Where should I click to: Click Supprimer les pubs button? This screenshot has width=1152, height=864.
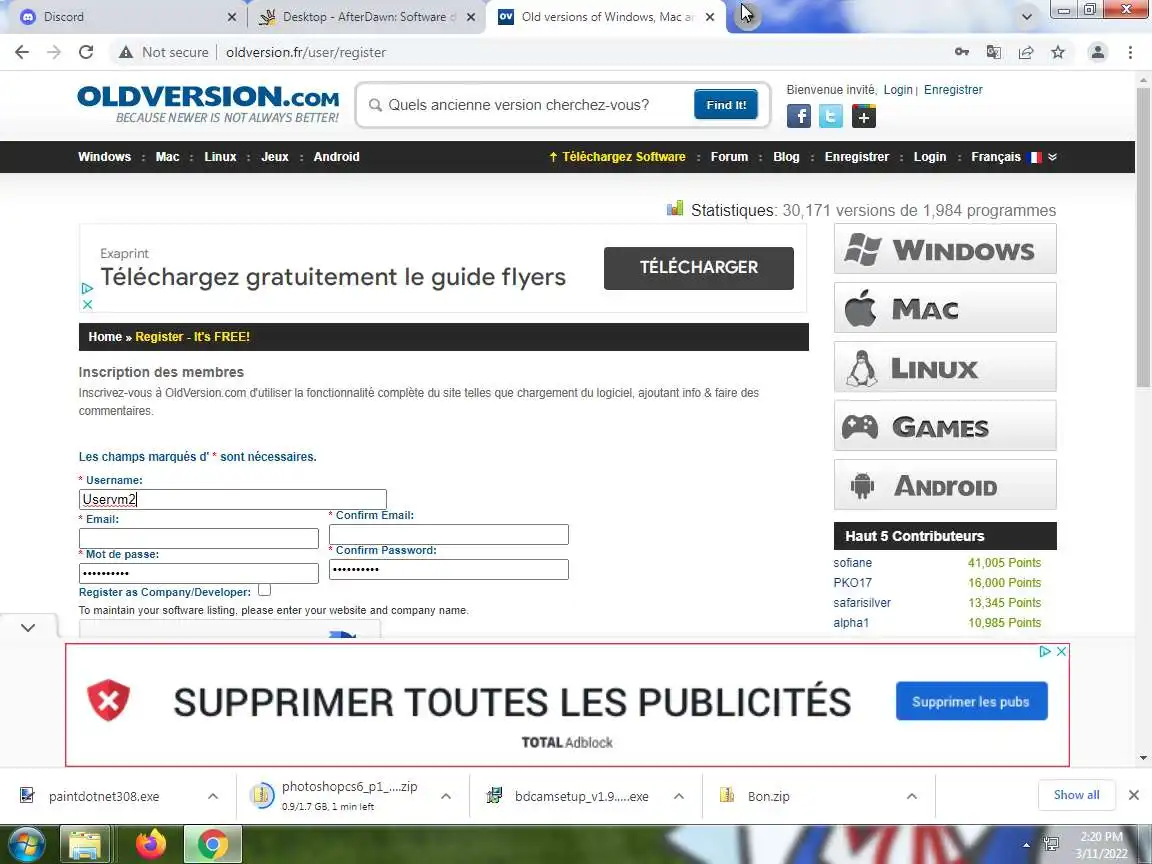click(971, 702)
